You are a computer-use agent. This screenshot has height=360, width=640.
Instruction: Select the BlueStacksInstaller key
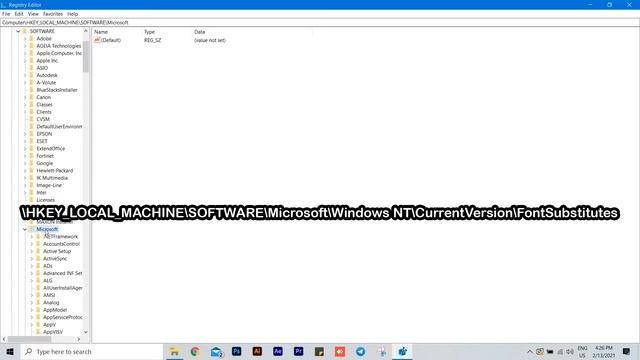tap(57, 90)
